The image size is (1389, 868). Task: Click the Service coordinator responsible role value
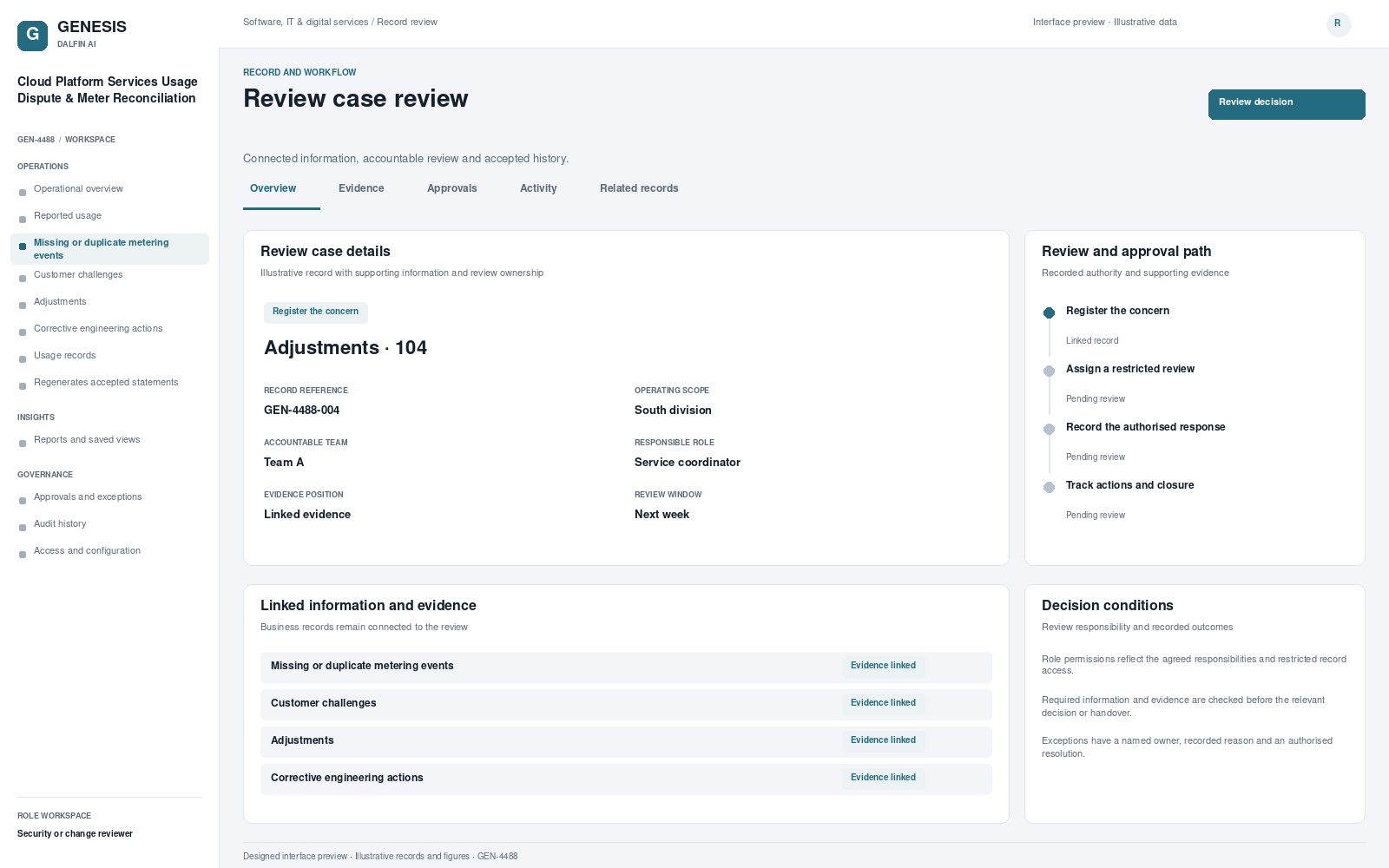point(687,463)
